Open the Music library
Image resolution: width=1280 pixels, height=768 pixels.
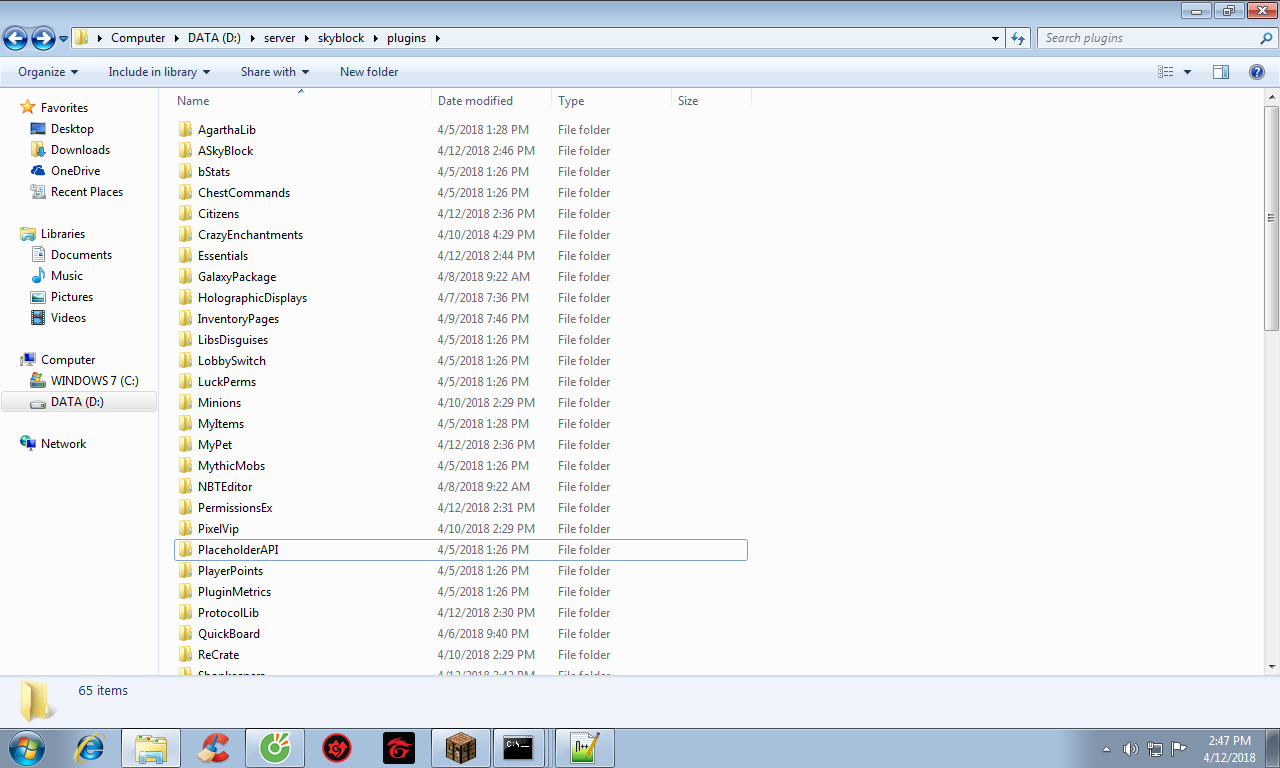67,276
